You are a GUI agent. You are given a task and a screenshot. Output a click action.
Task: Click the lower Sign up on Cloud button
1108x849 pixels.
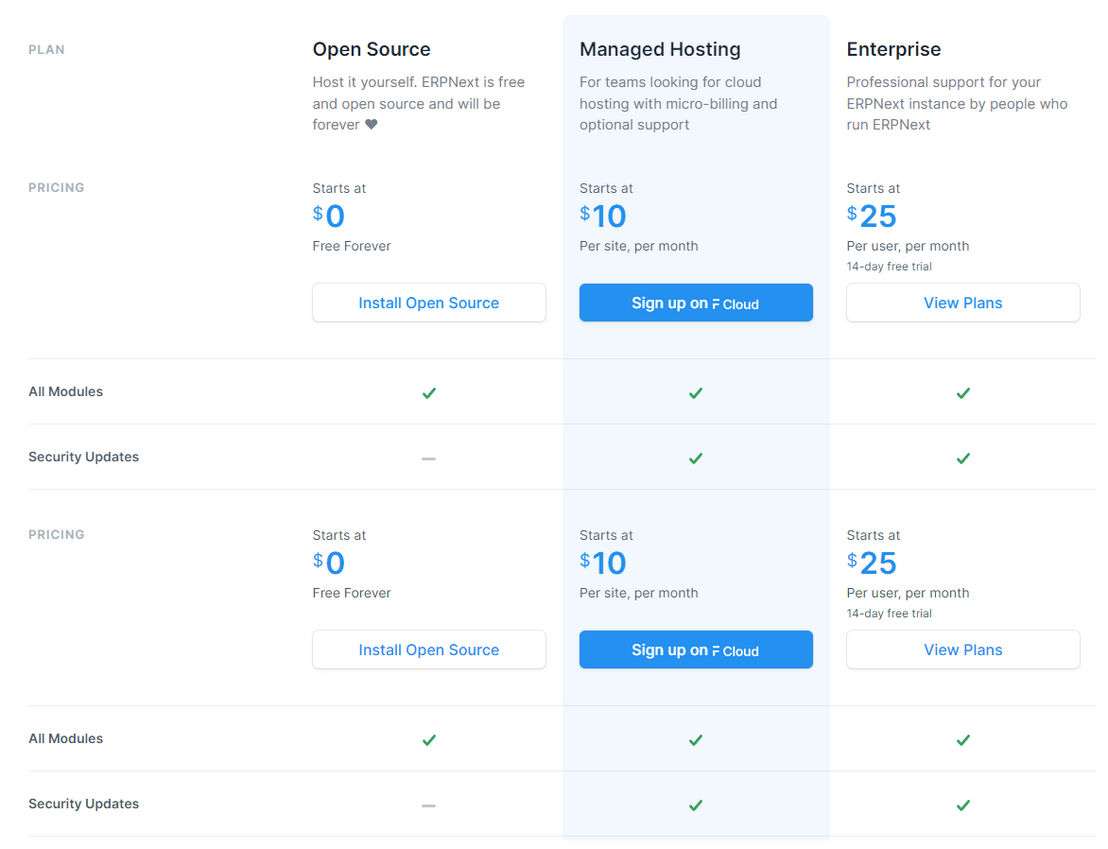tap(696, 650)
